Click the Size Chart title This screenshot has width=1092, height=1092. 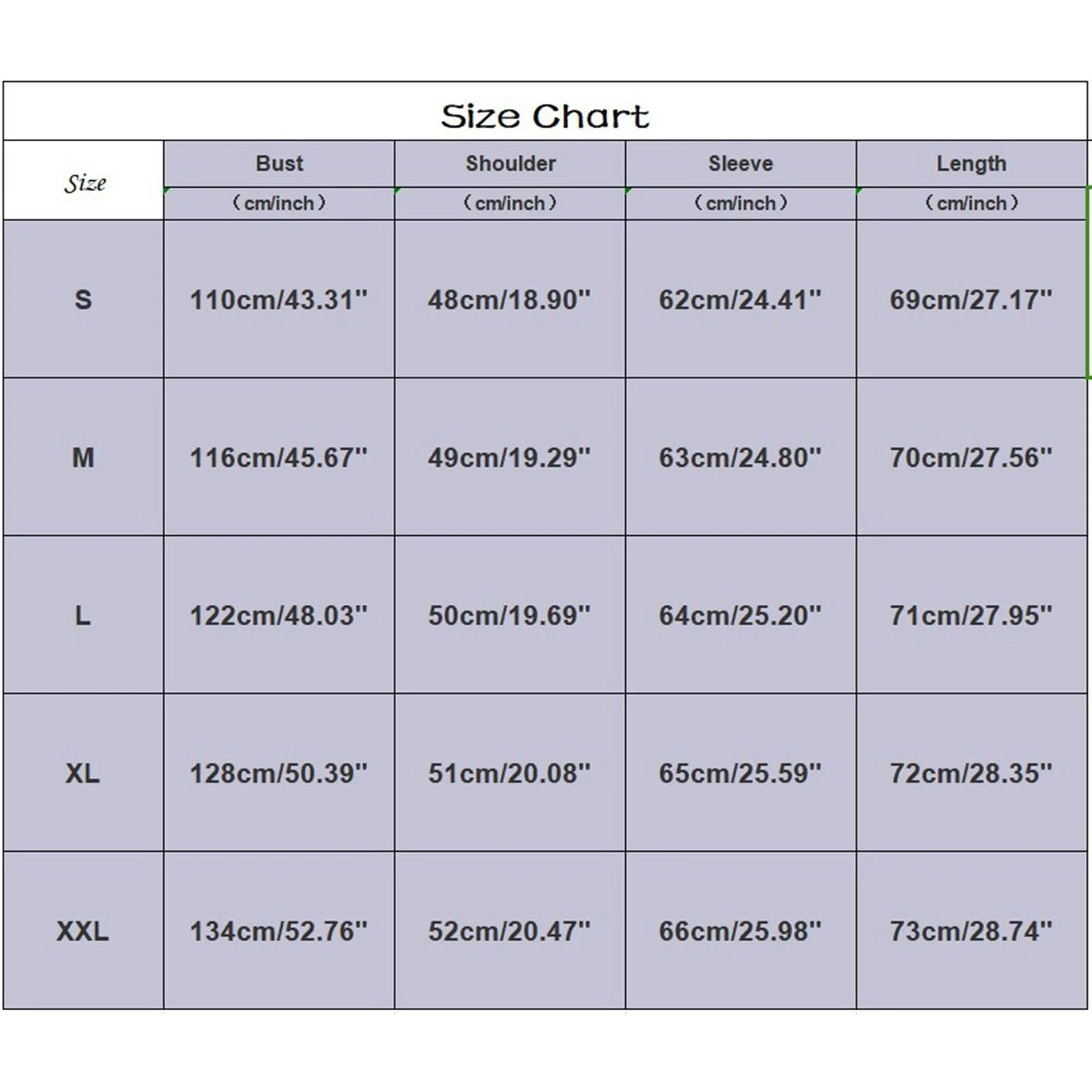tap(545, 116)
